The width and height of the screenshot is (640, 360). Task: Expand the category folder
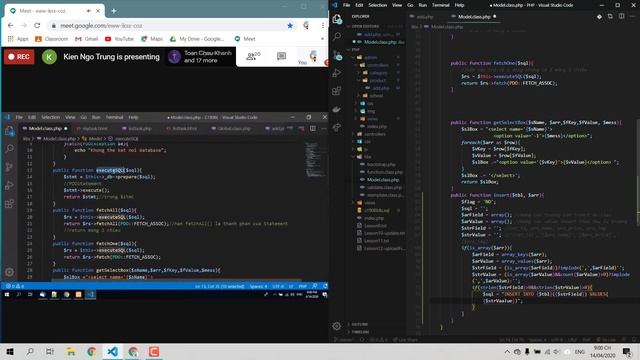click(378, 73)
